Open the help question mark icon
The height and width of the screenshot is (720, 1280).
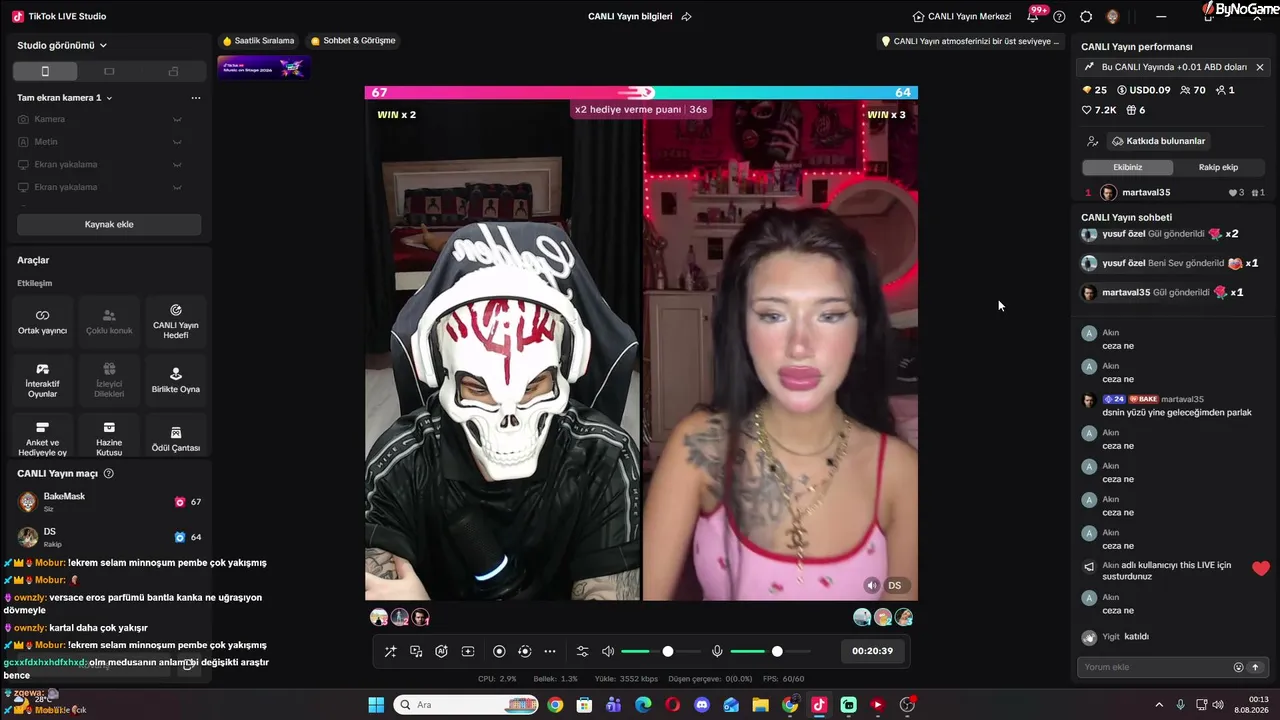(x=1059, y=16)
